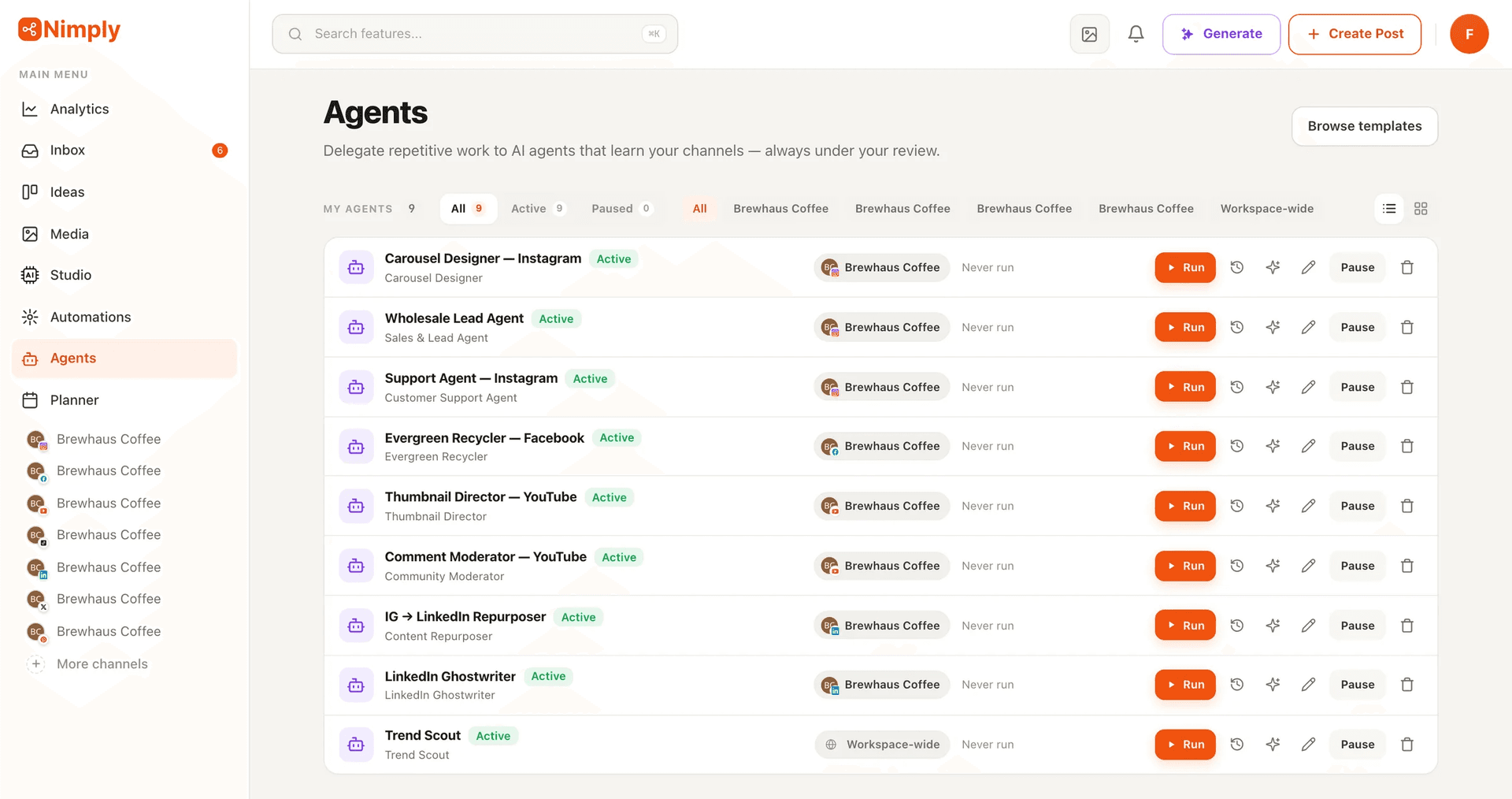This screenshot has width=1512, height=799.
Task: Filter agents by Workspace-wide
Action: point(1266,209)
